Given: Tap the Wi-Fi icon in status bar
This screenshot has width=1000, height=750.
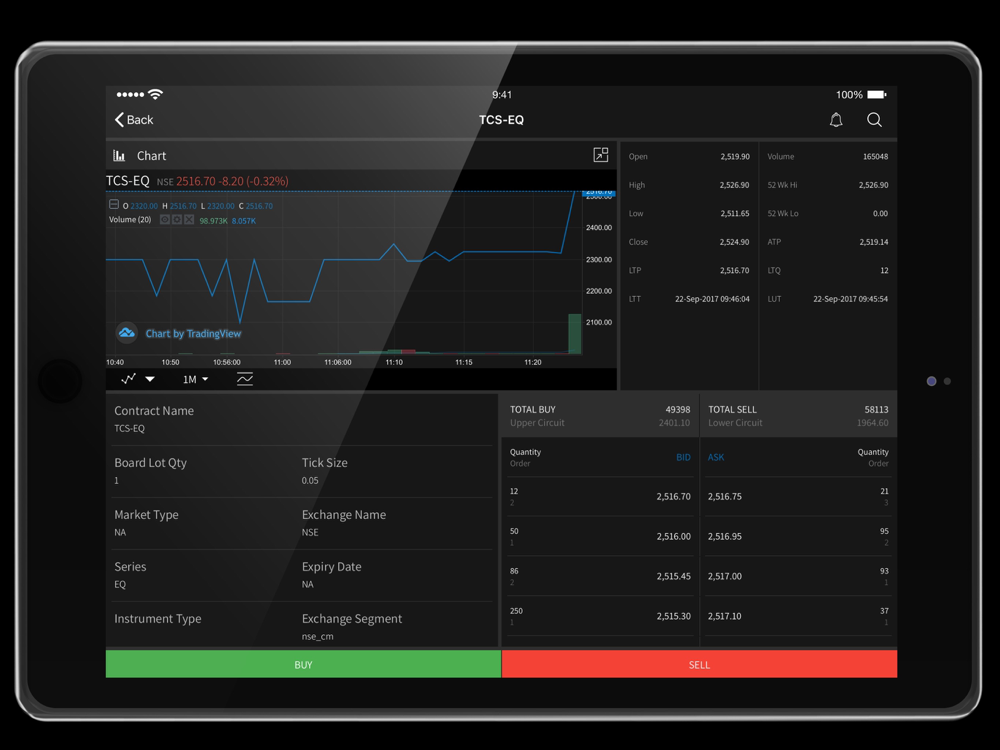Looking at the screenshot, I should (x=155, y=94).
